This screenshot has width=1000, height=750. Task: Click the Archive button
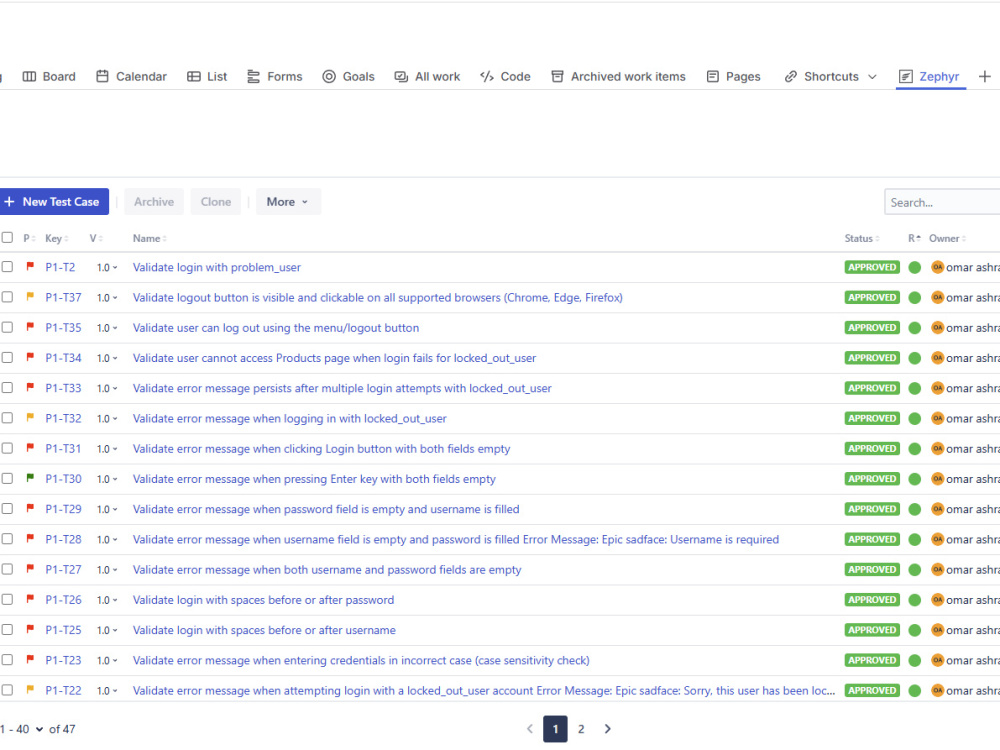tap(154, 202)
